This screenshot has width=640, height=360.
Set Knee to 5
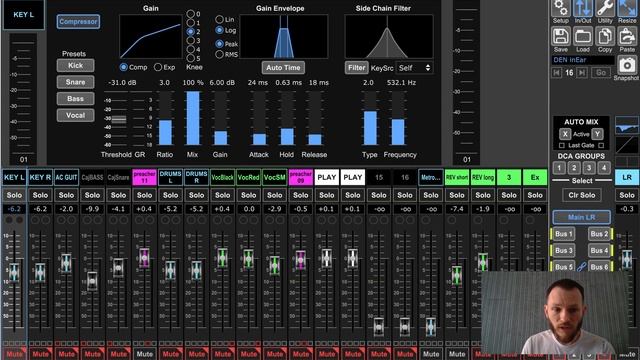click(x=191, y=58)
